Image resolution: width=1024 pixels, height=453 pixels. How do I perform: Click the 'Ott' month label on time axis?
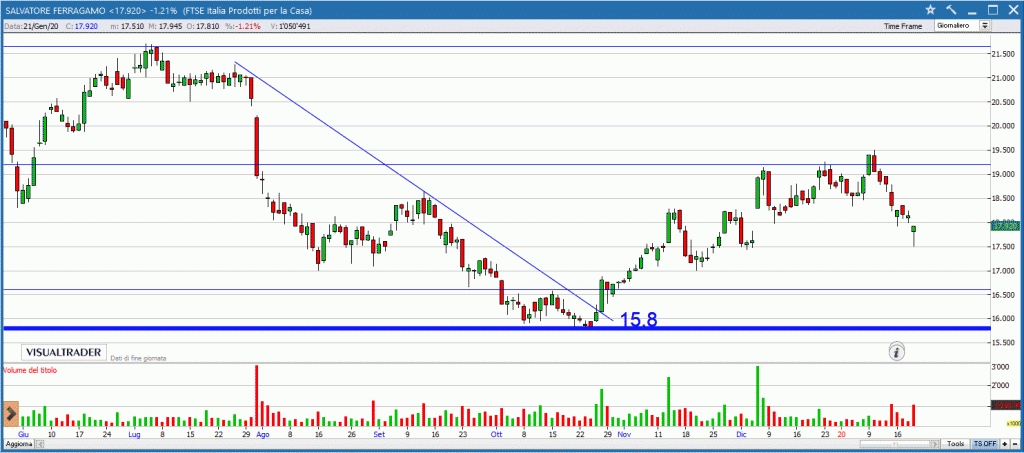click(x=496, y=434)
